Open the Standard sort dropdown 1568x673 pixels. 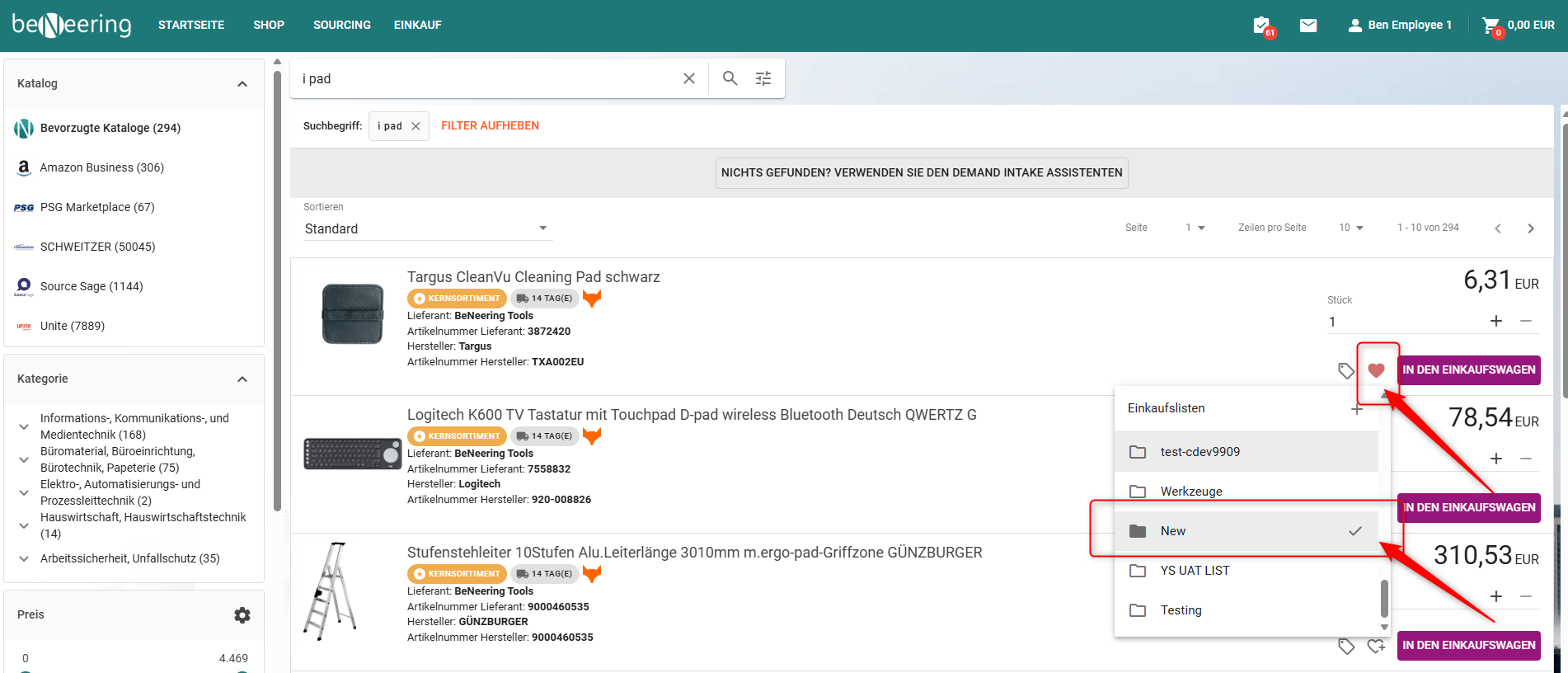coord(426,228)
